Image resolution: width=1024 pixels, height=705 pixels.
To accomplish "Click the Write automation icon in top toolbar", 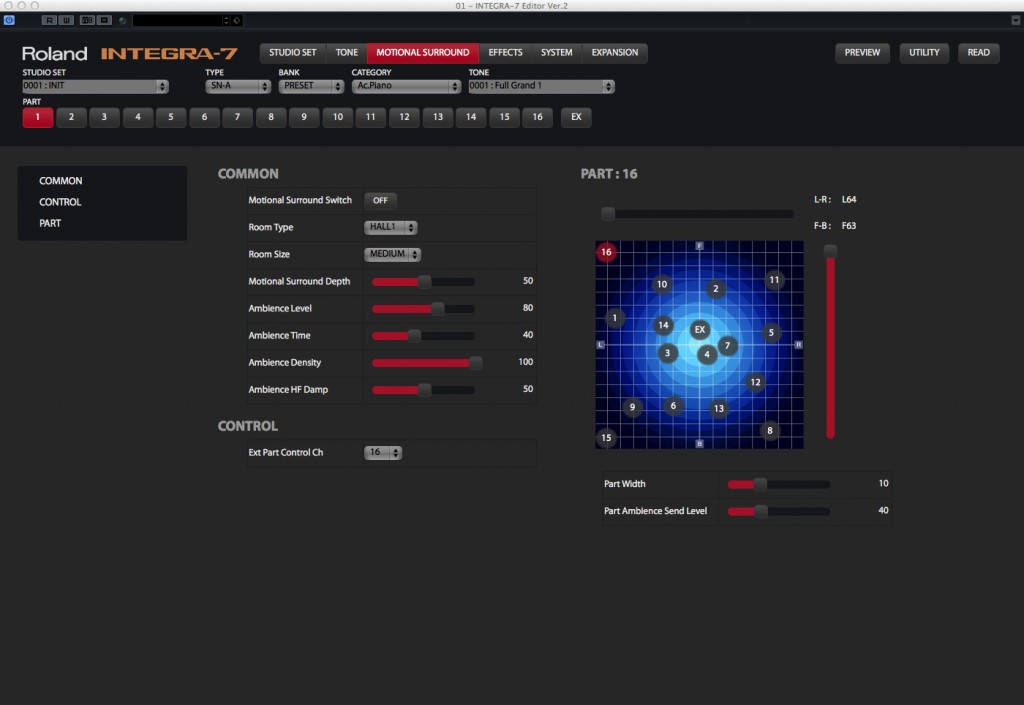I will click(64, 18).
